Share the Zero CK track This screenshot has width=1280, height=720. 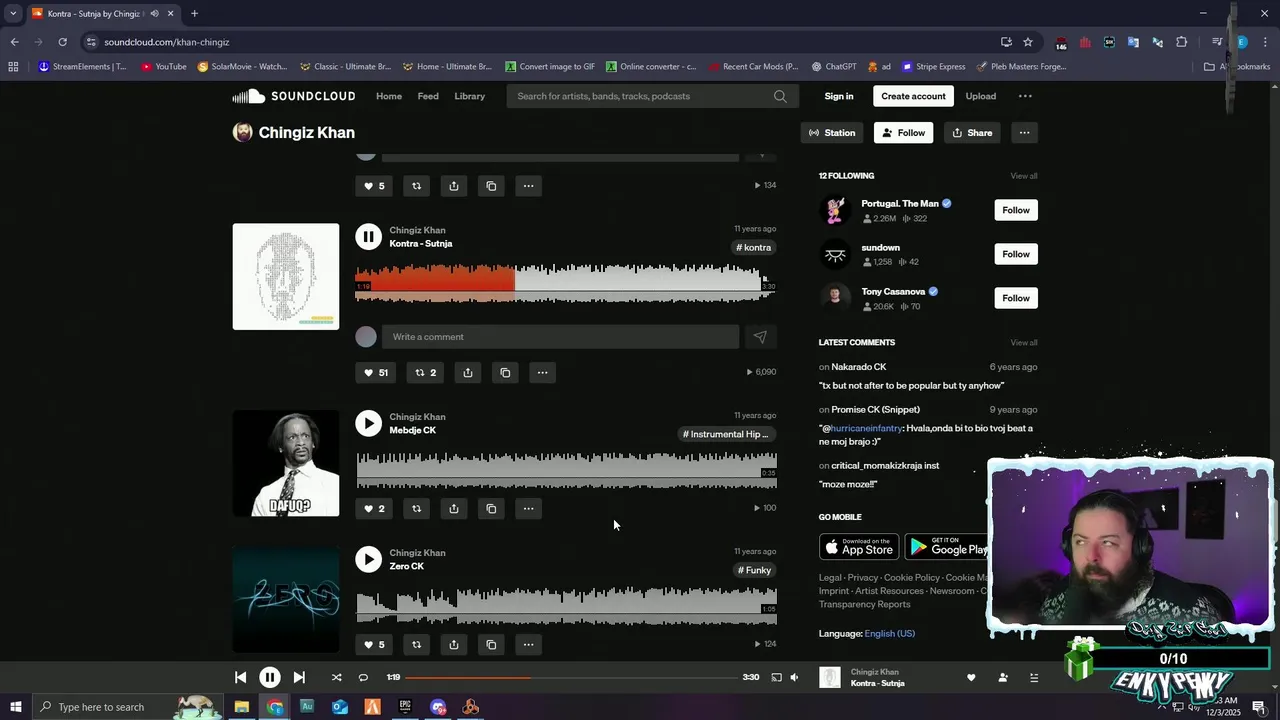point(454,645)
